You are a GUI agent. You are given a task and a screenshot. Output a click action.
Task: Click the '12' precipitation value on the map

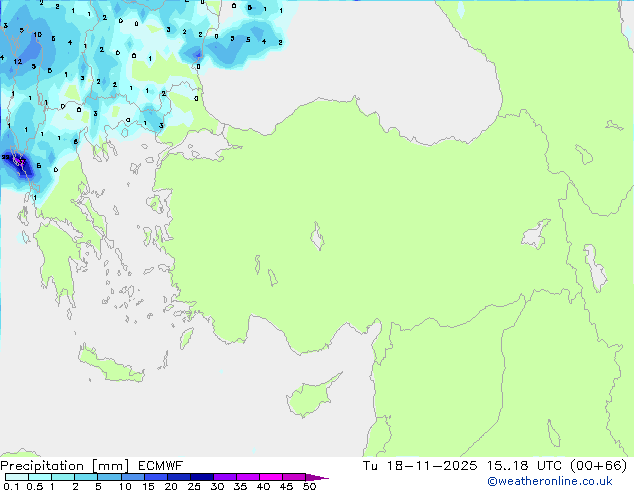[17, 62]
